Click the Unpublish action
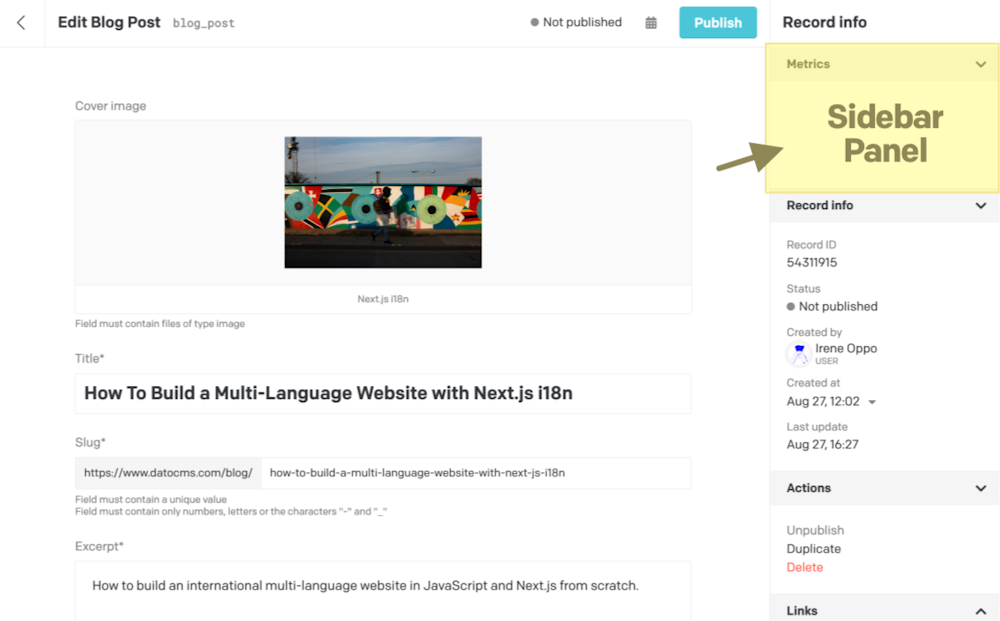The width and height of the screenshot is (1000, 621). 814,530
